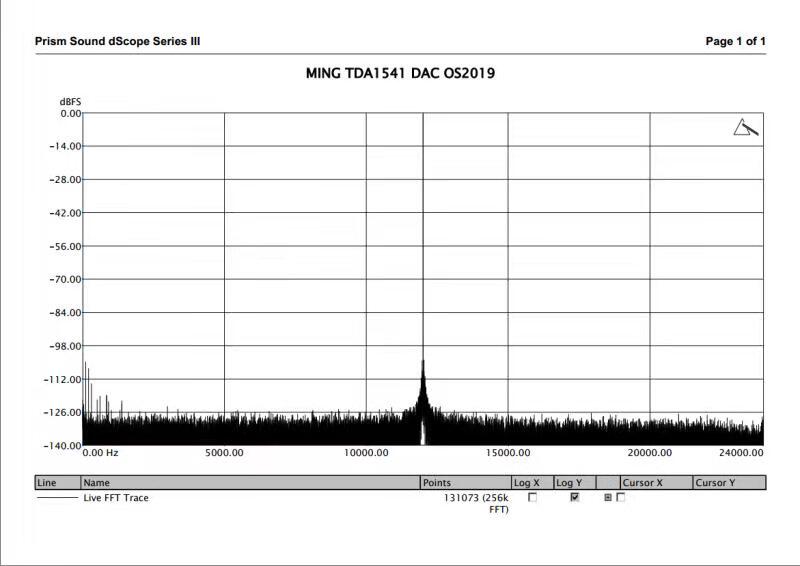This screenshot has height=566, width=800.
Task: Click the 10000.00 X-axis label
Action: 366,453
